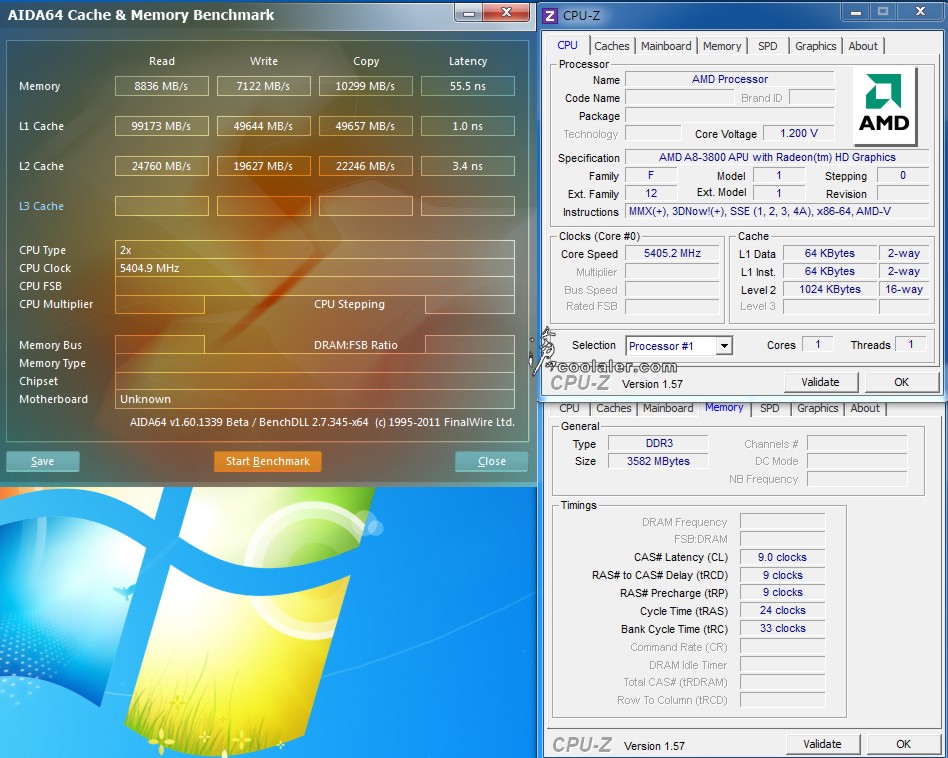This screenshot has width=948, height=758.
Task: Select the L1 Cache Copy value 49657 MB/s
Action: 365,126
